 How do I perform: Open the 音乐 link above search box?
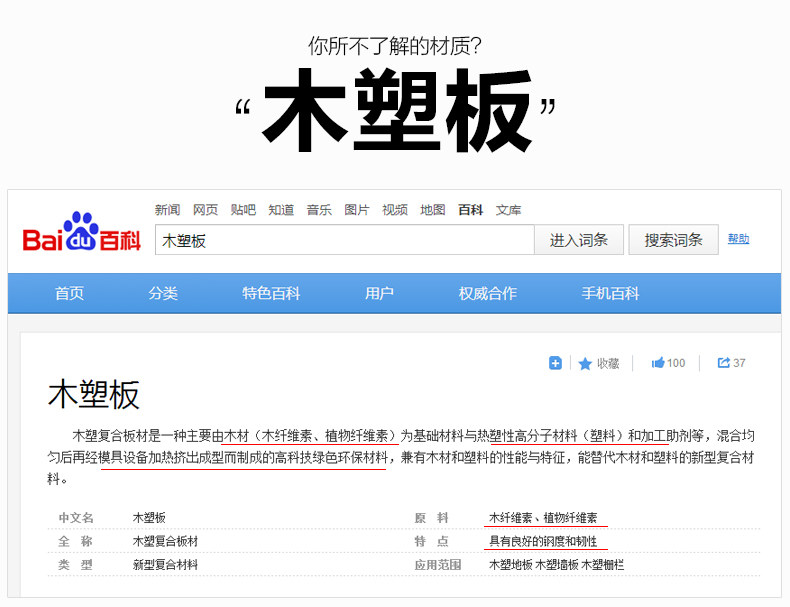click(319, 210)
